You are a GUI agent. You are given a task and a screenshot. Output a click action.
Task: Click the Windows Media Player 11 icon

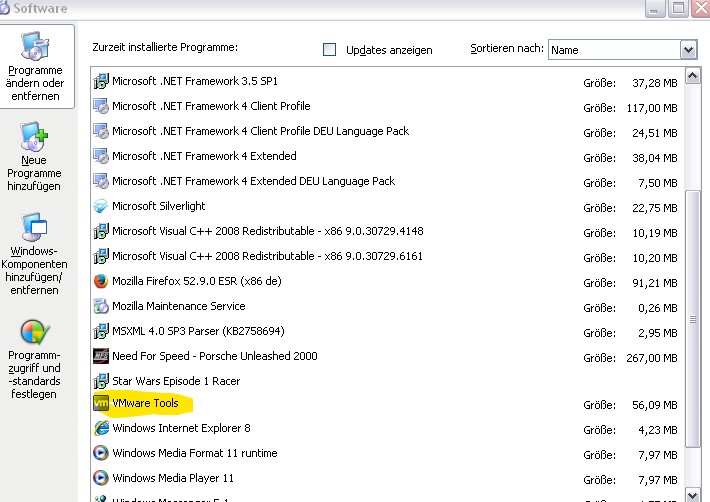point(101,478)
